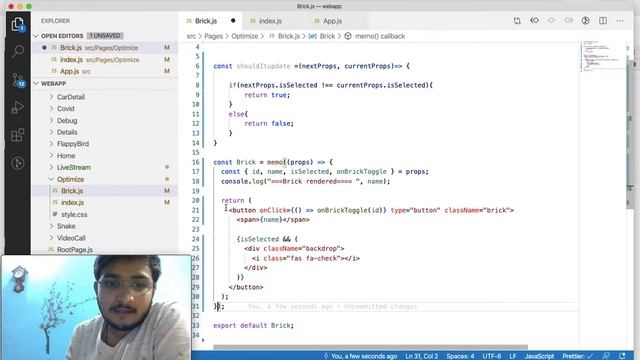The height and width of the screenshot is (360, 640).
Task: Click the editor minimap preview
Action: pyautogui.click(x=601, y=57)
